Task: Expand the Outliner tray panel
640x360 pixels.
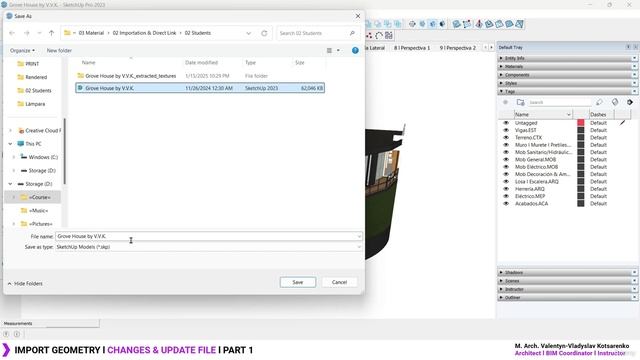Action: click(567, 298)
